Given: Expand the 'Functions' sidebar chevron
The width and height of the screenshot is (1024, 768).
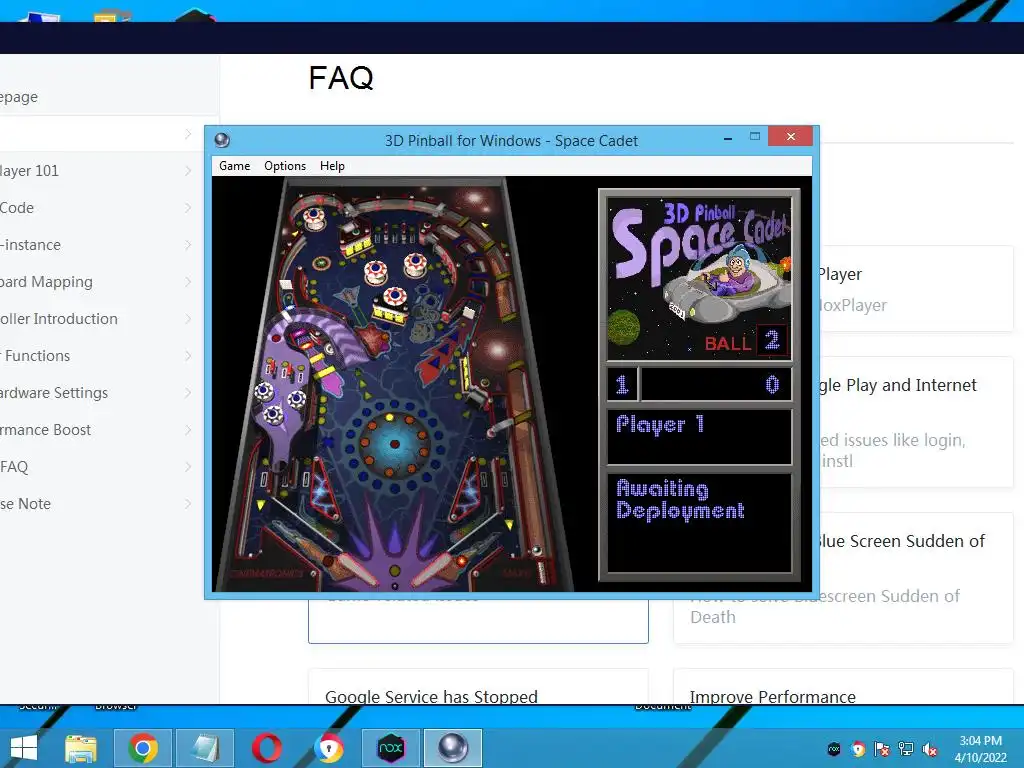Looking at the screenshot, I should pos(188,356).
